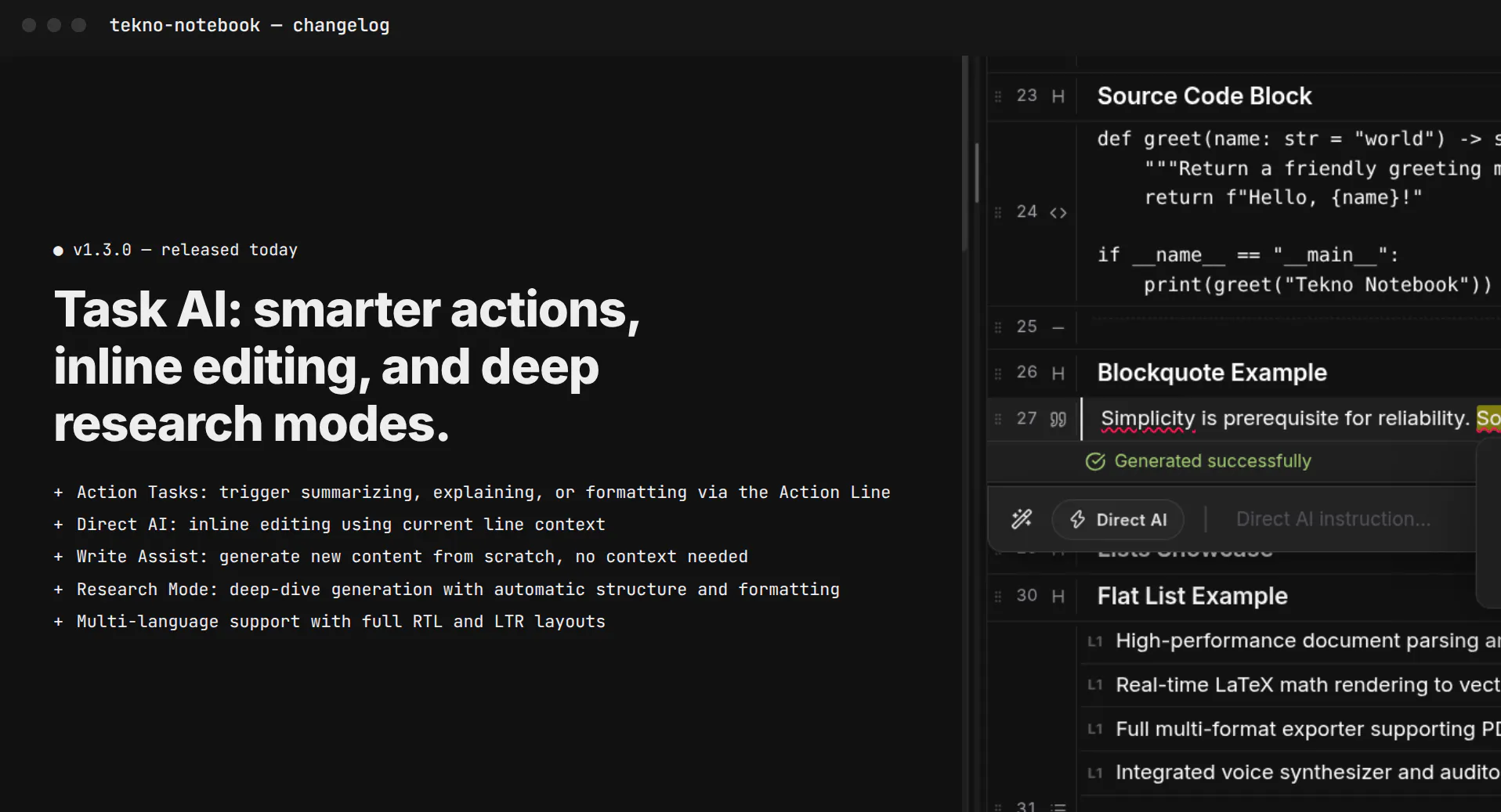1501x812 pixels.
Task: Click list item 'Full multi-format exporter'
Action: click(x=1308, y=730)
